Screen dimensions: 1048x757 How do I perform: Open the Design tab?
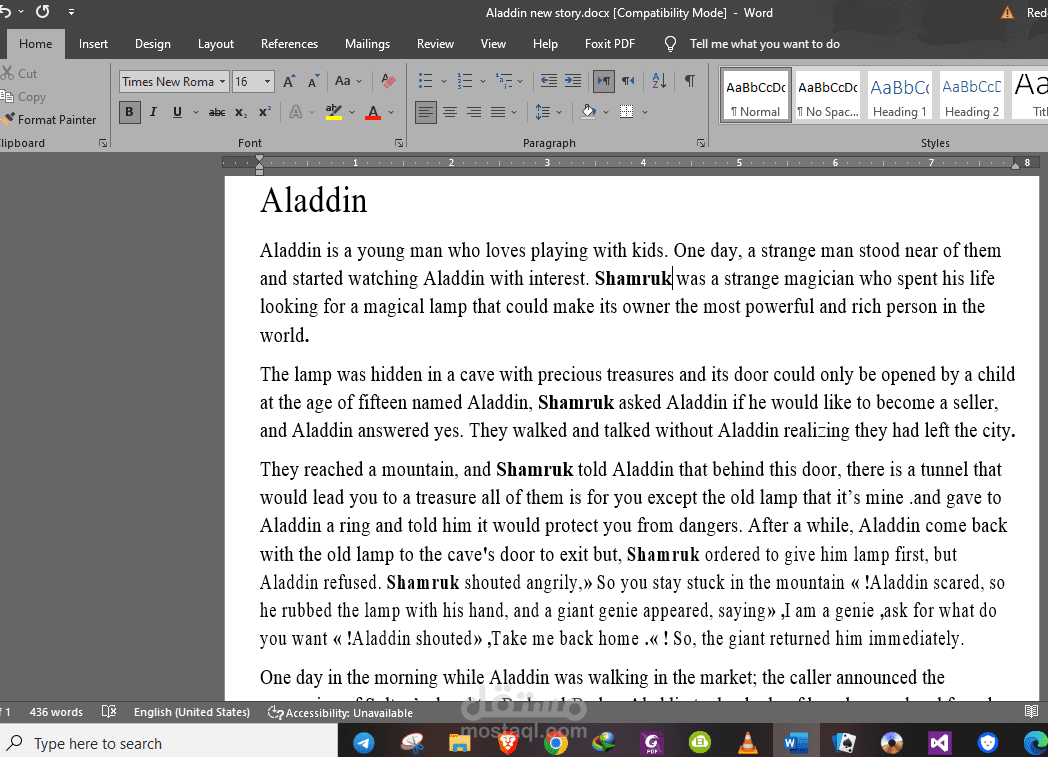pos(152,44)
